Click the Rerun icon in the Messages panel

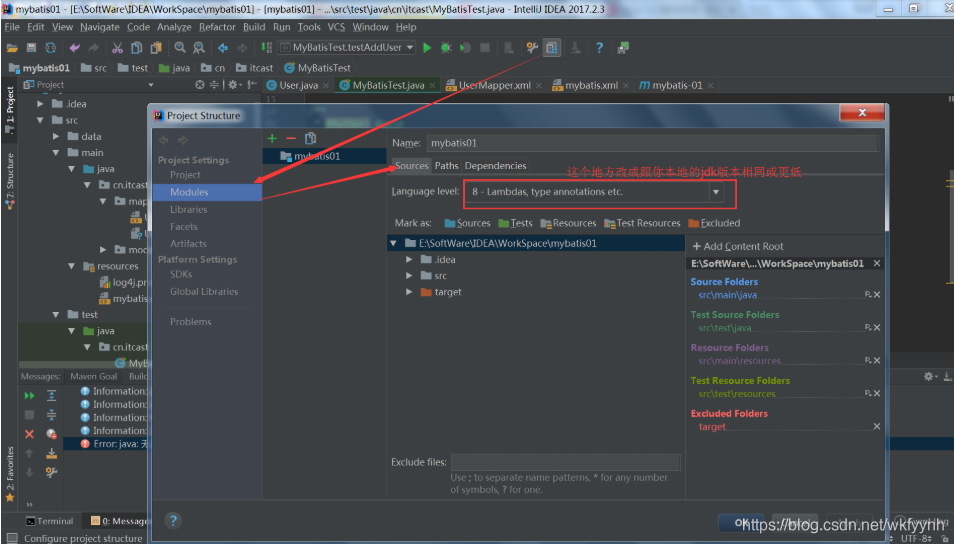tap(29, 396)
